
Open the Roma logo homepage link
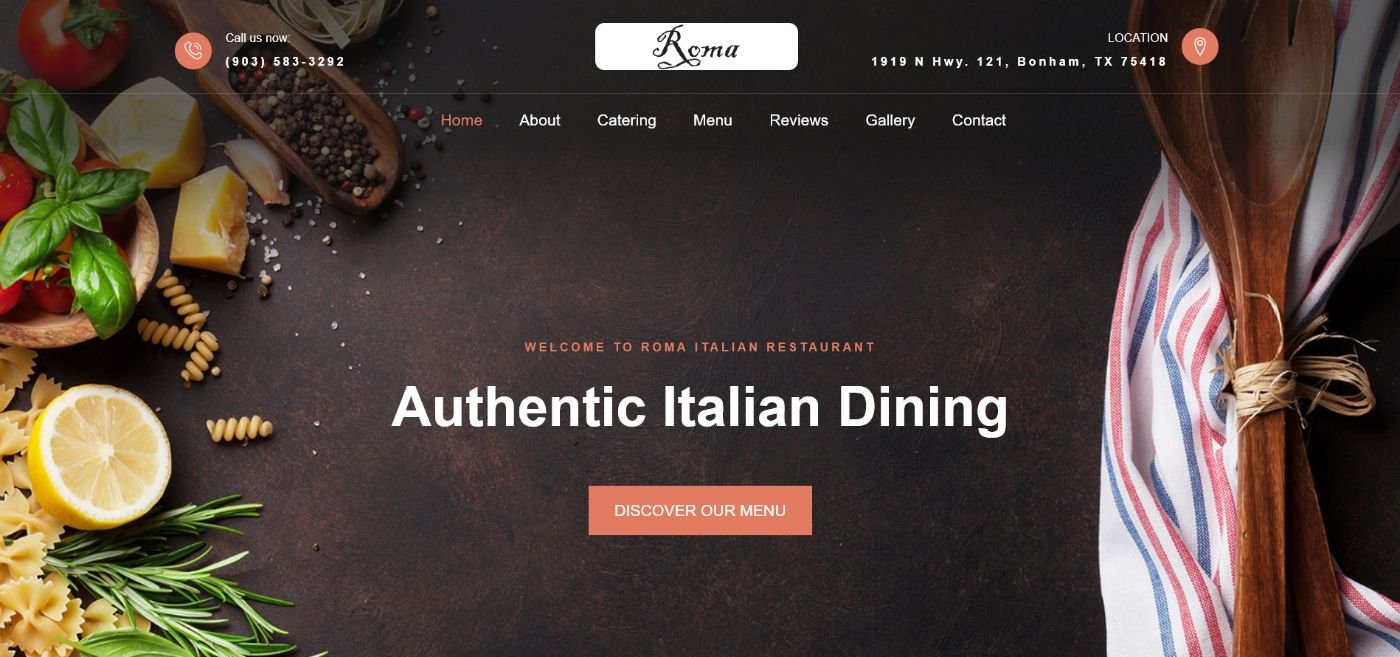[696, 47]
